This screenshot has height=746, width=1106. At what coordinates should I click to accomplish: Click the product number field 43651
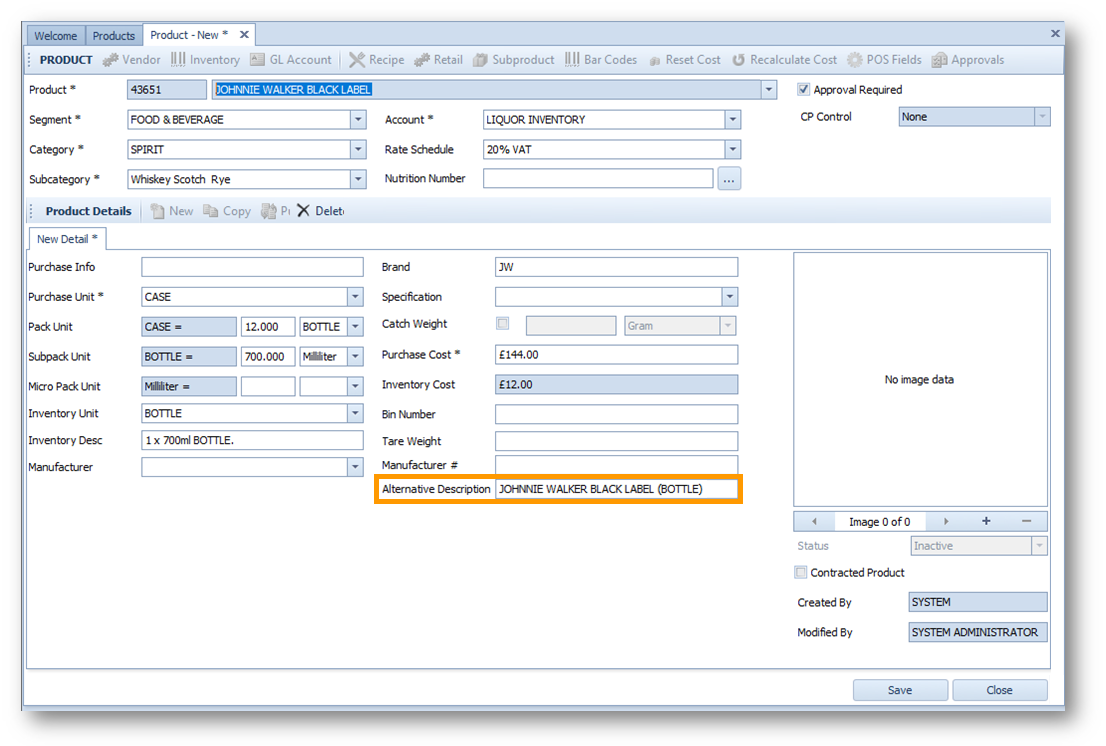(166, 90)
